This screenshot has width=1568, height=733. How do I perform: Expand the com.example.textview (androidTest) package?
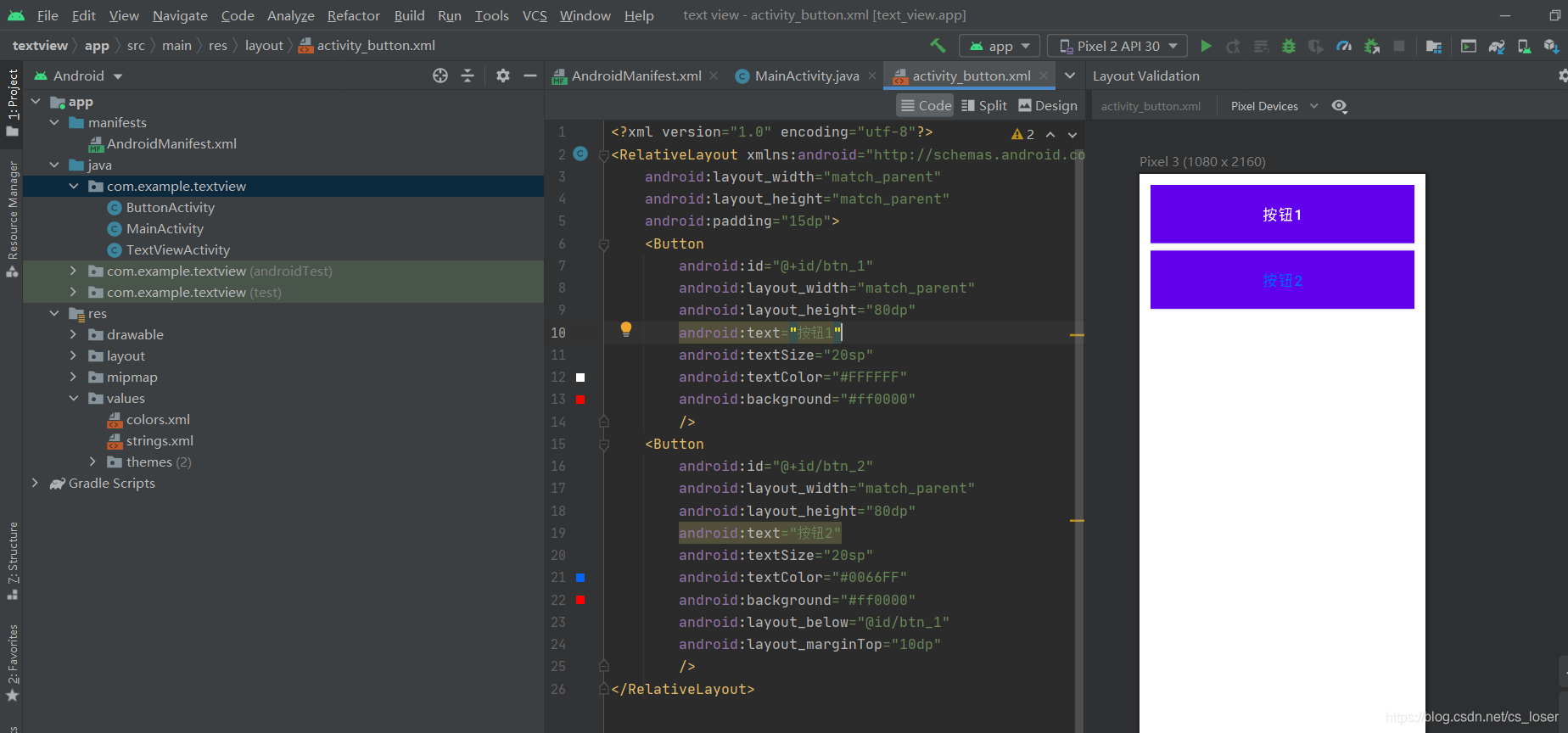73,271
